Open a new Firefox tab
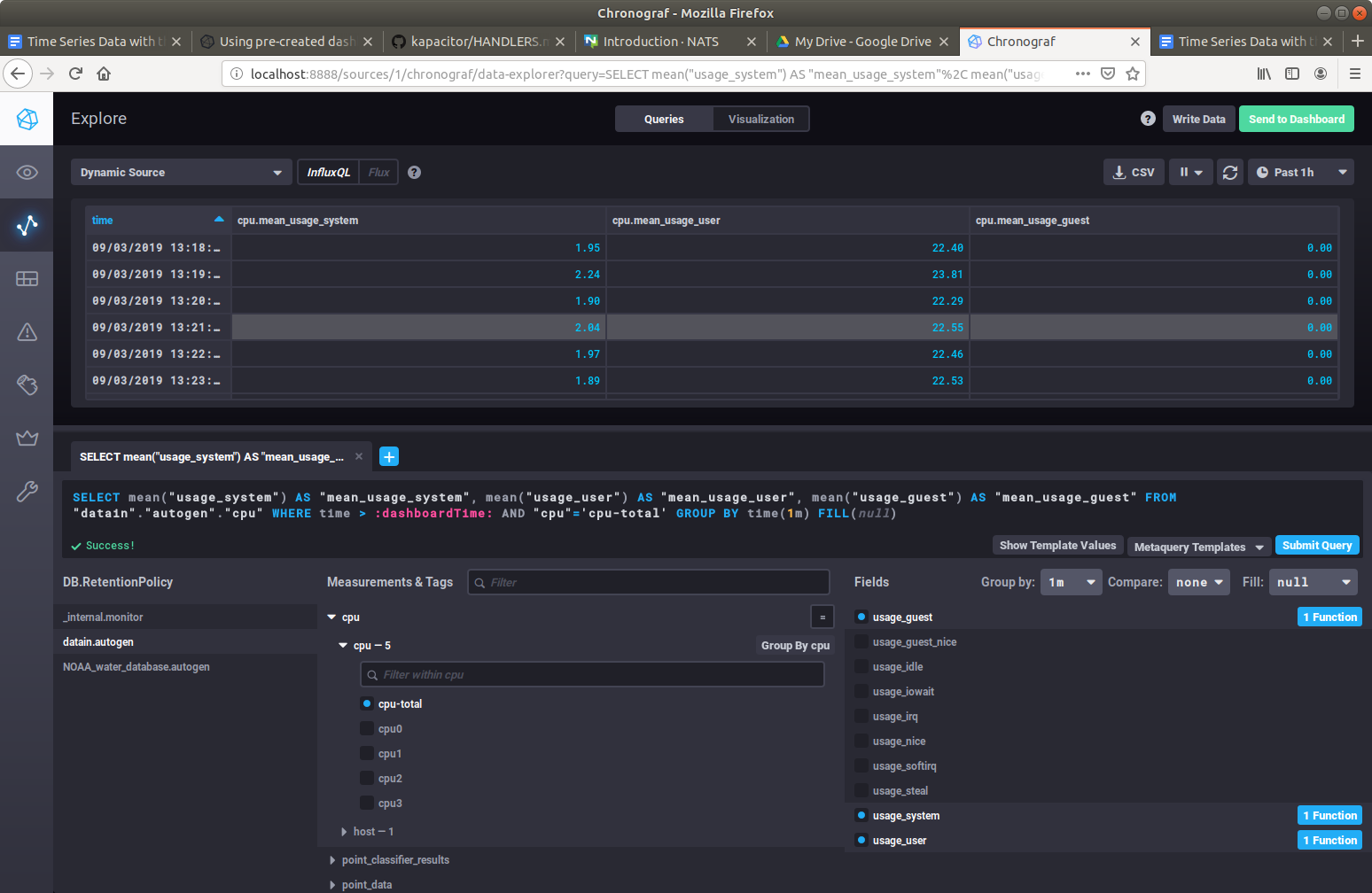Image resolution: width=1372 pixels, height=893 pixels. [x=1357, y=41]
